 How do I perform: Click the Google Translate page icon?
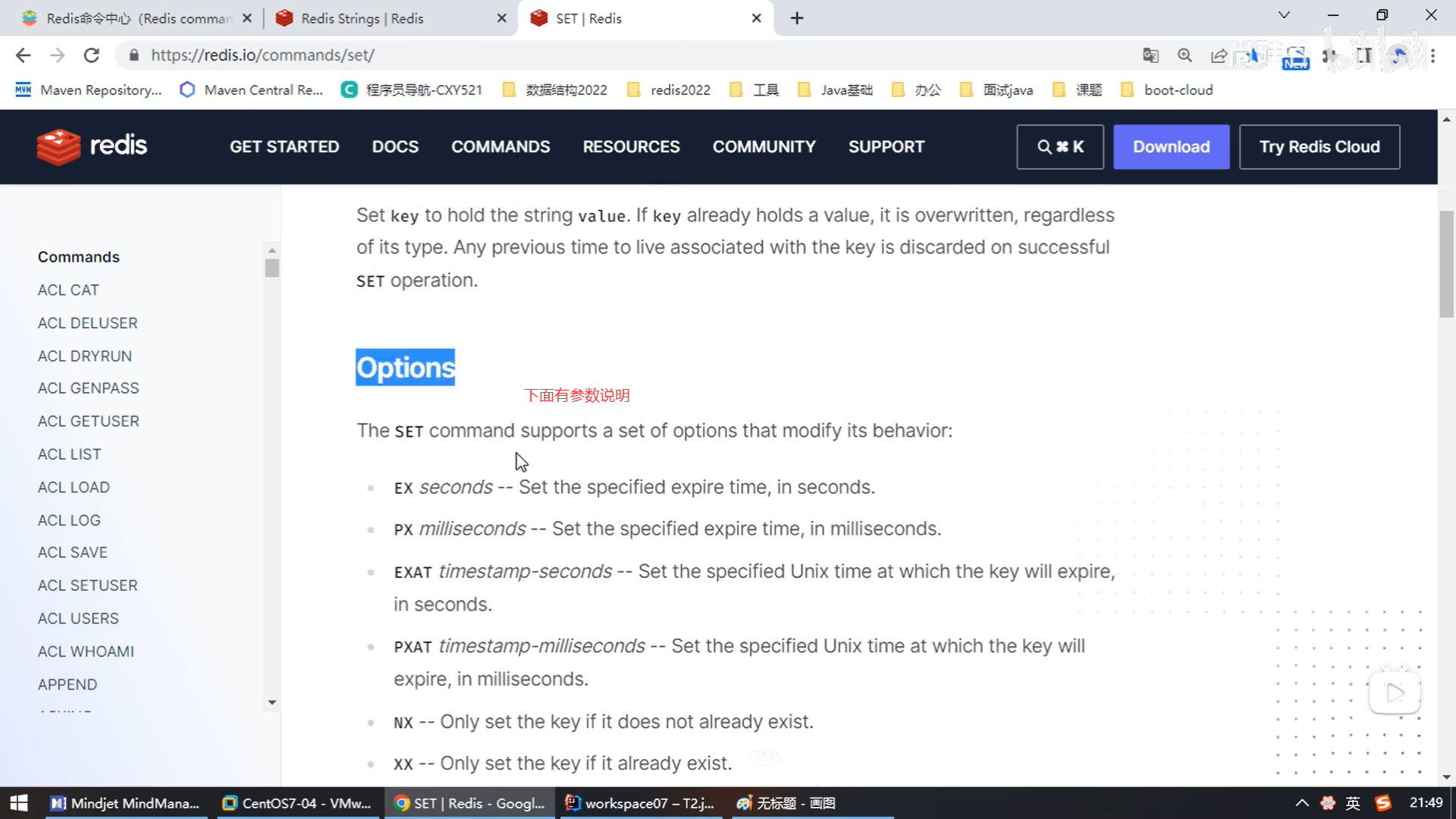tap(1150, 55)
